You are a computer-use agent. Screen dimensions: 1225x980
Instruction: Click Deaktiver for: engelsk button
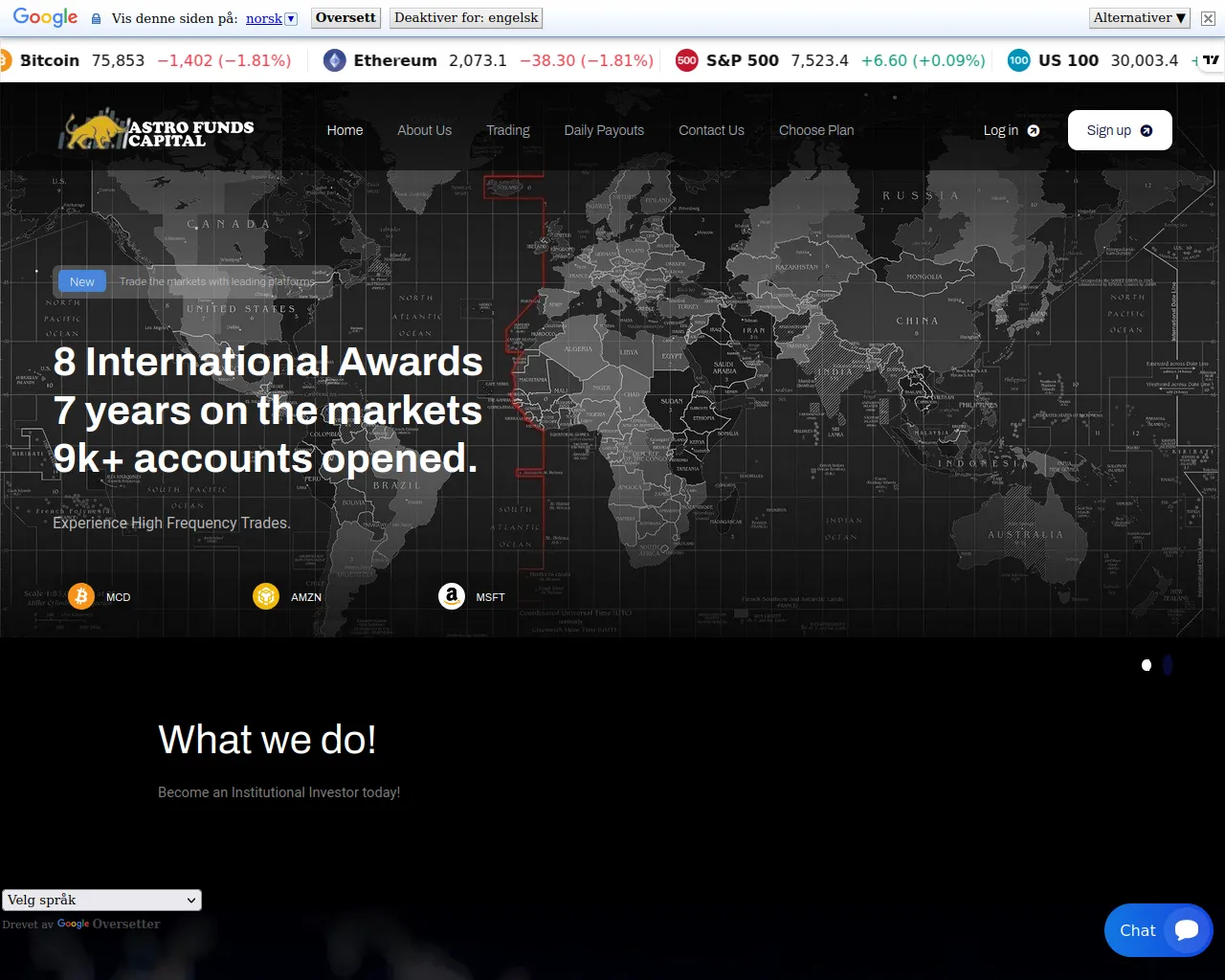click(466, 18)
